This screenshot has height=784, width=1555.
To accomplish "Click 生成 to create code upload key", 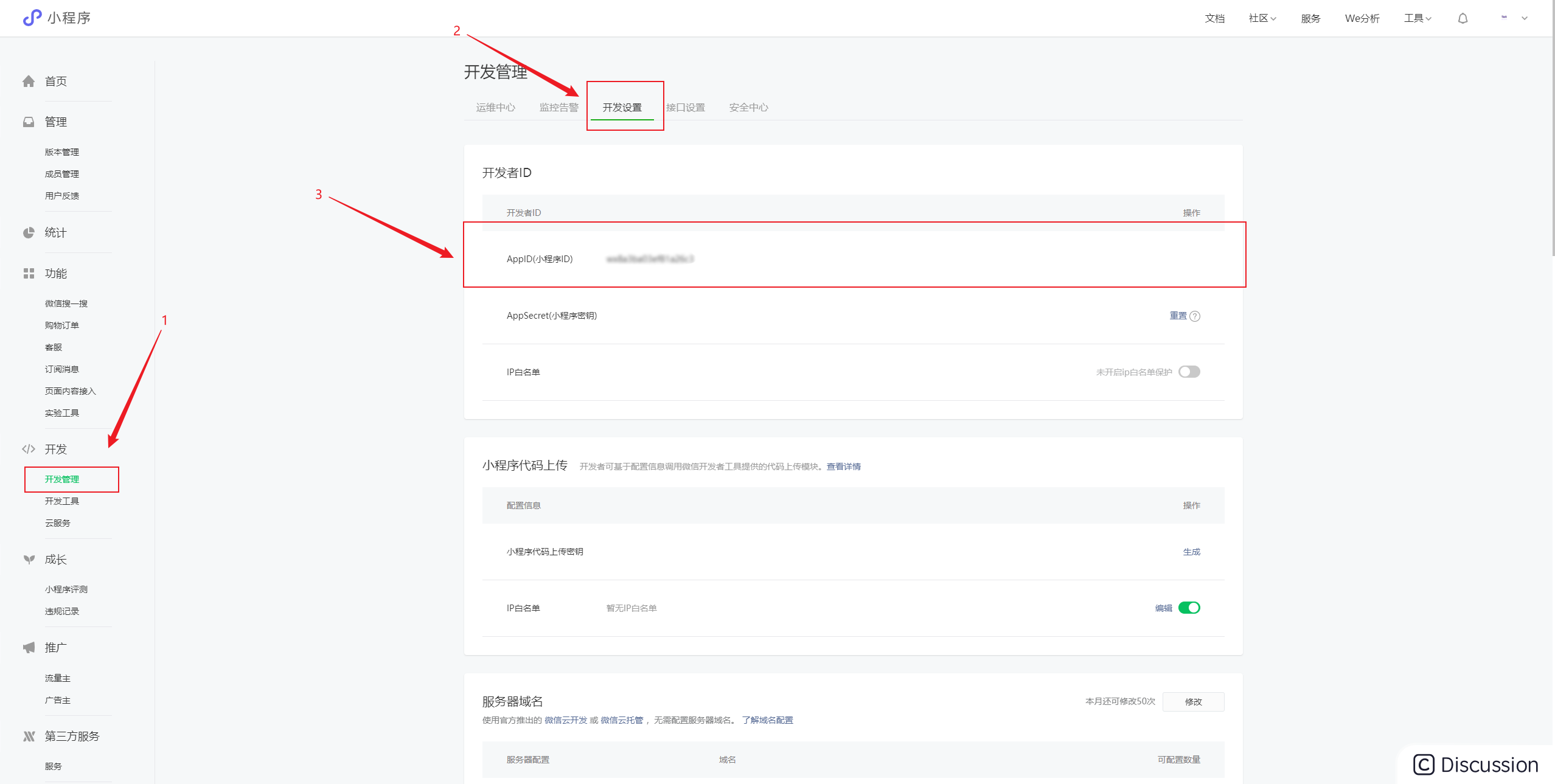I will pyautogui.click(x=1191, y=552).
